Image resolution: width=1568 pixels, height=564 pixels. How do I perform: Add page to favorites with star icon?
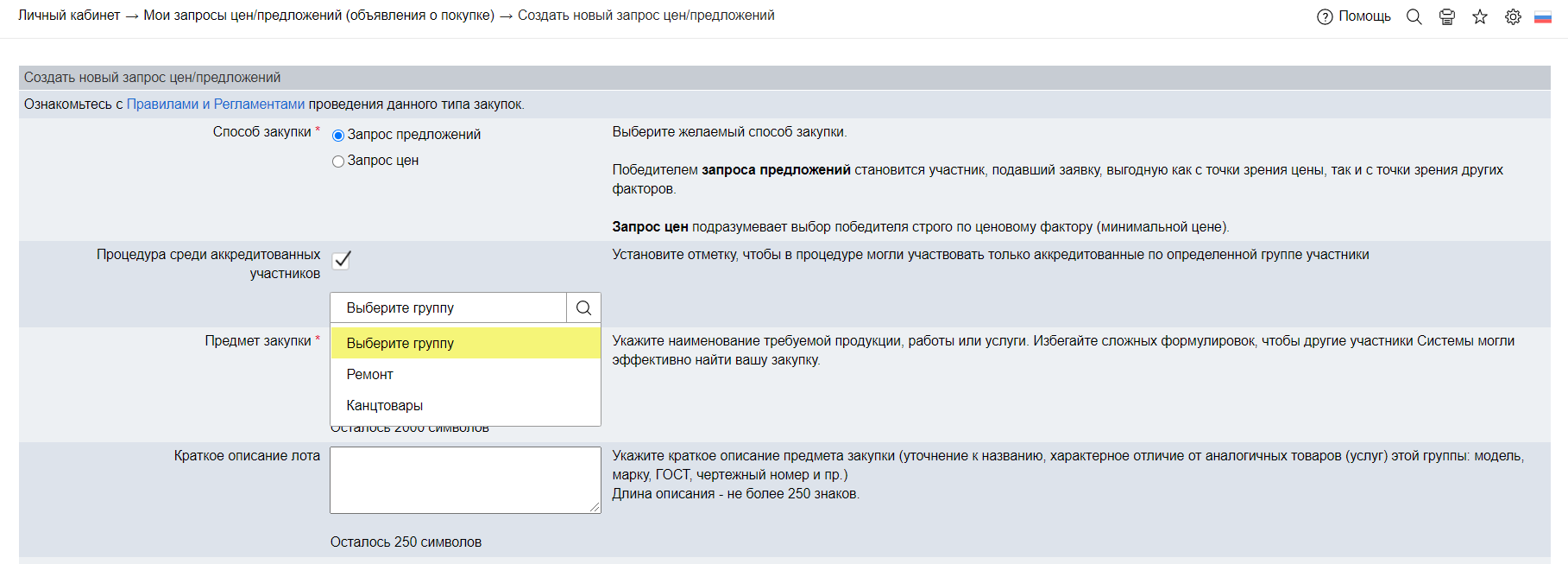tap(1480, 16)
